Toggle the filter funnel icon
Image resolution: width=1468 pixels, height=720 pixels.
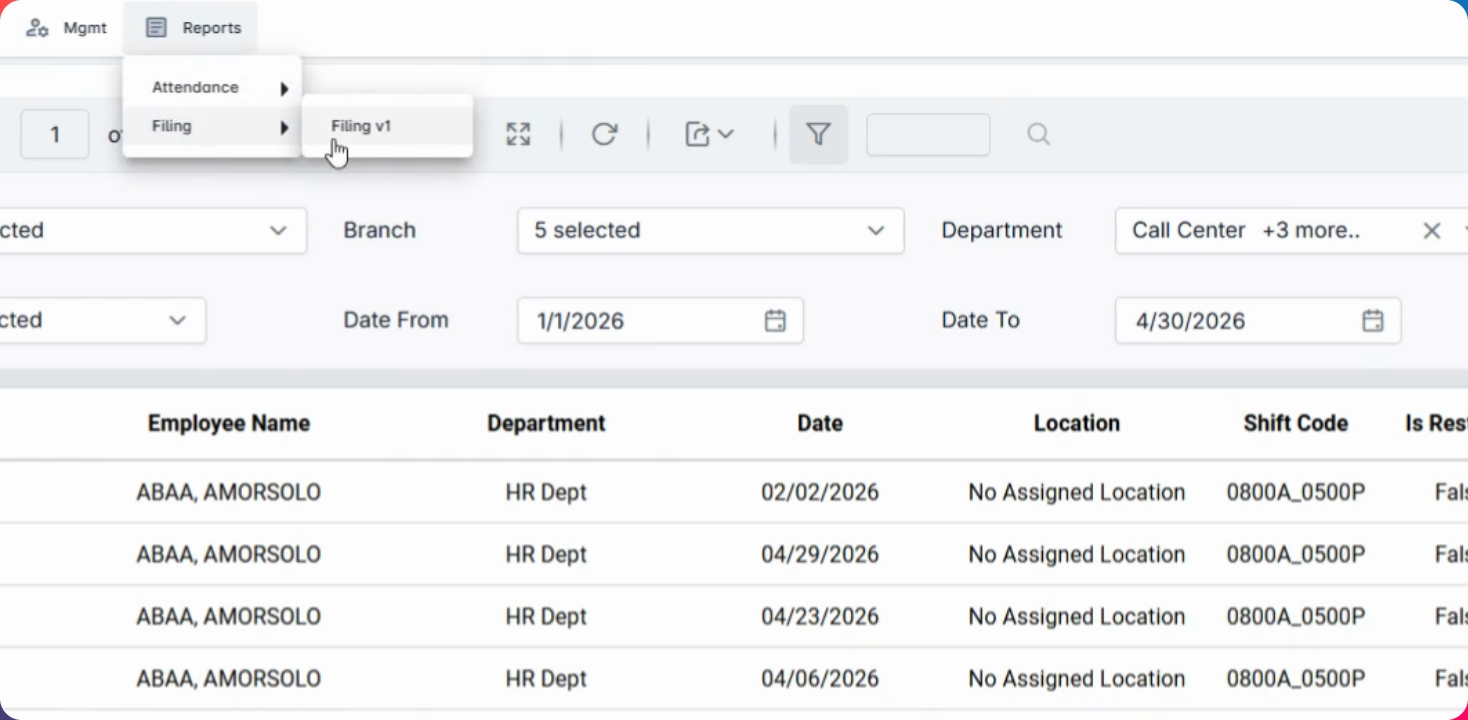pos(818,134)
